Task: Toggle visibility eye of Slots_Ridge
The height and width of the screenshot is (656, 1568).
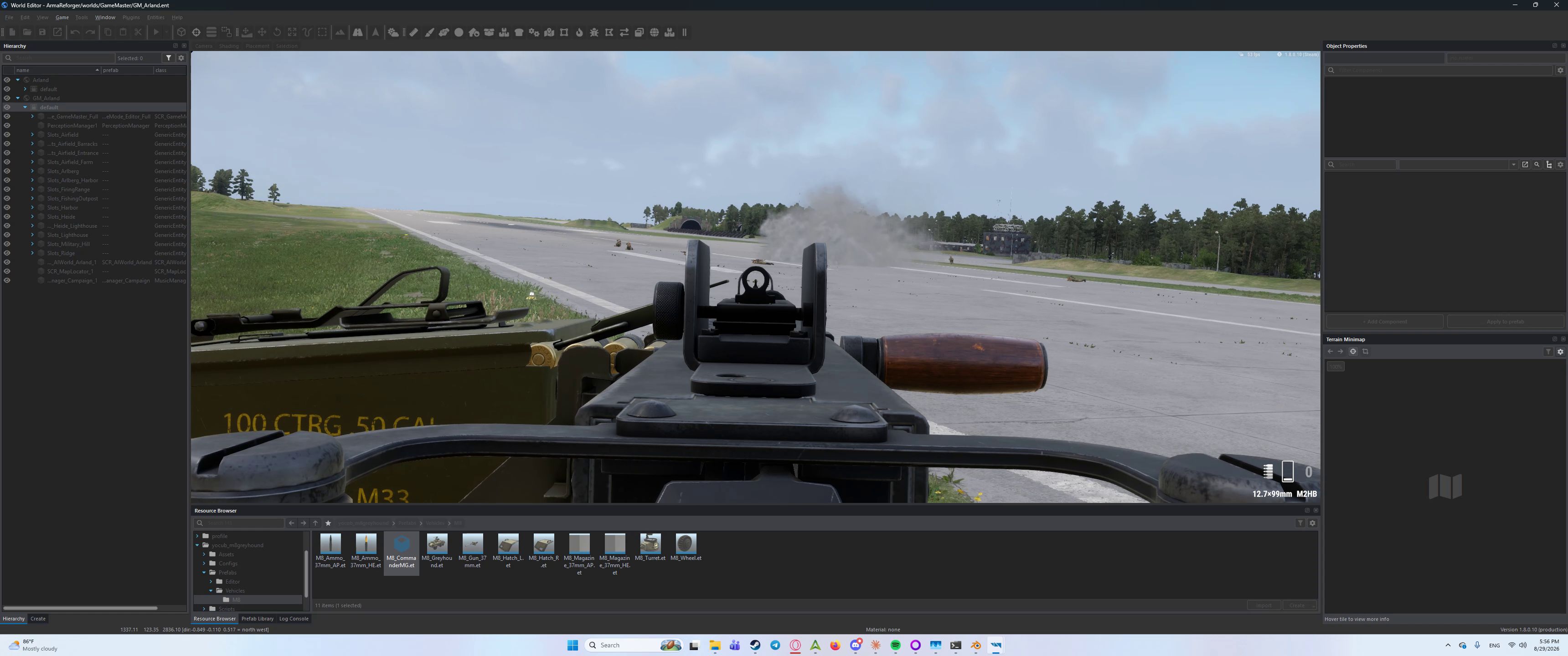Action: [7, 253]
